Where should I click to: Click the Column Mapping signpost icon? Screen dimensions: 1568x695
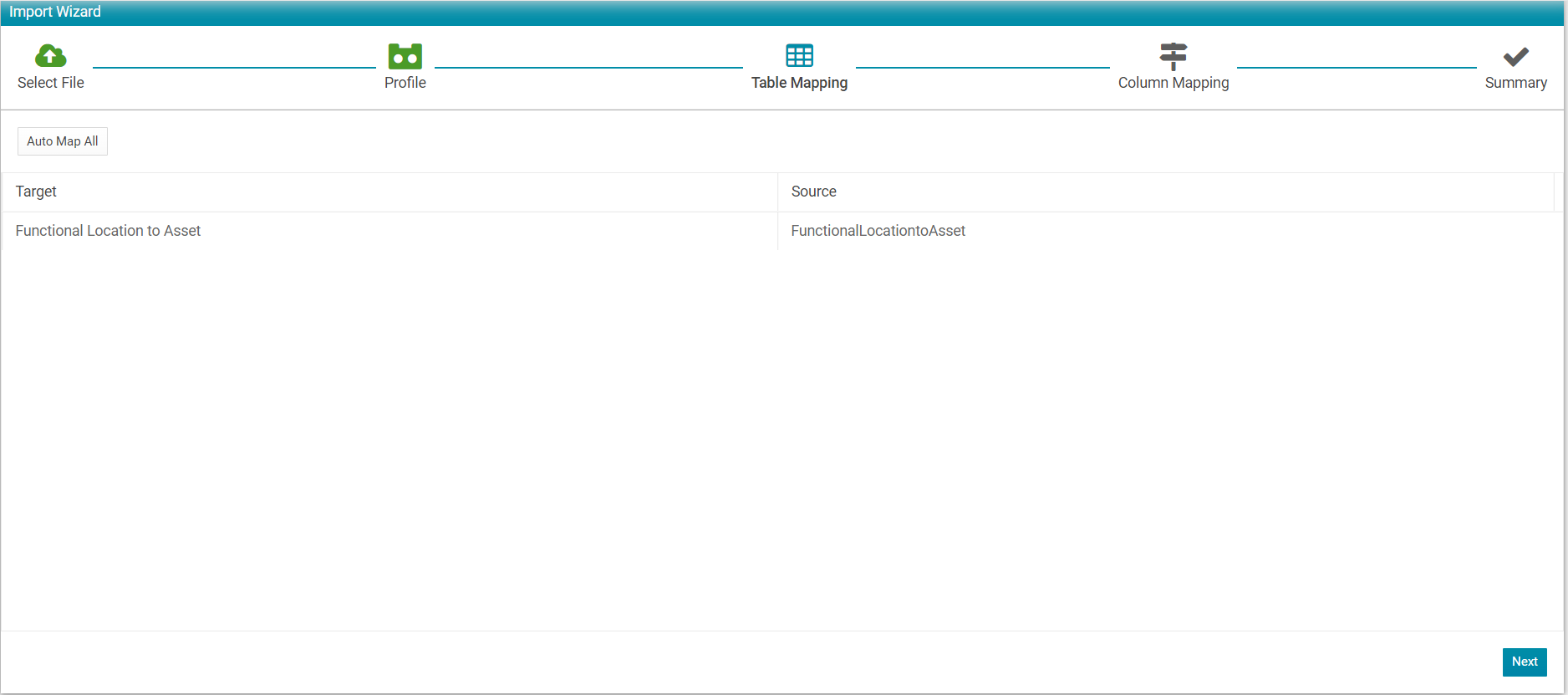coord(1173,56)
